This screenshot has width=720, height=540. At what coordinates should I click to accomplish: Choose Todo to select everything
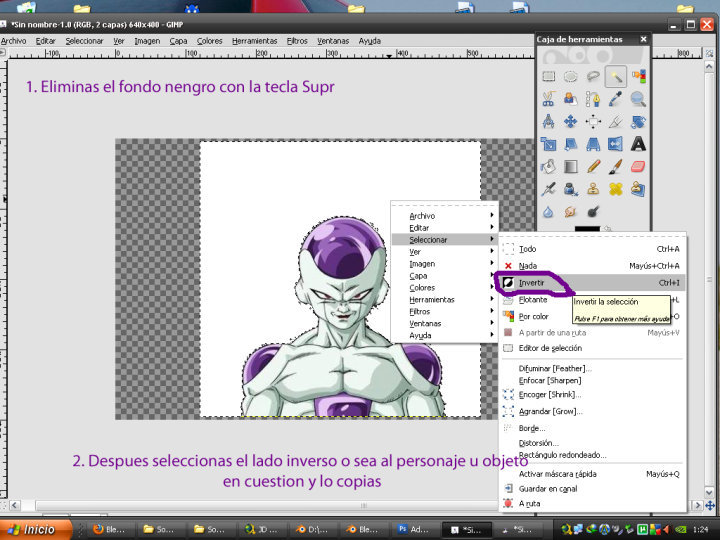point(592,249)
